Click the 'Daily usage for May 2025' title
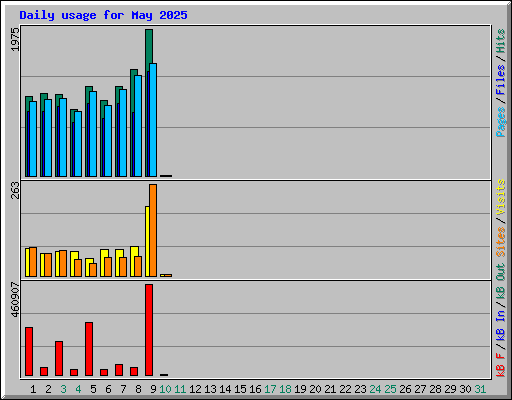This screenshot has width=512, height=400. 103,15
